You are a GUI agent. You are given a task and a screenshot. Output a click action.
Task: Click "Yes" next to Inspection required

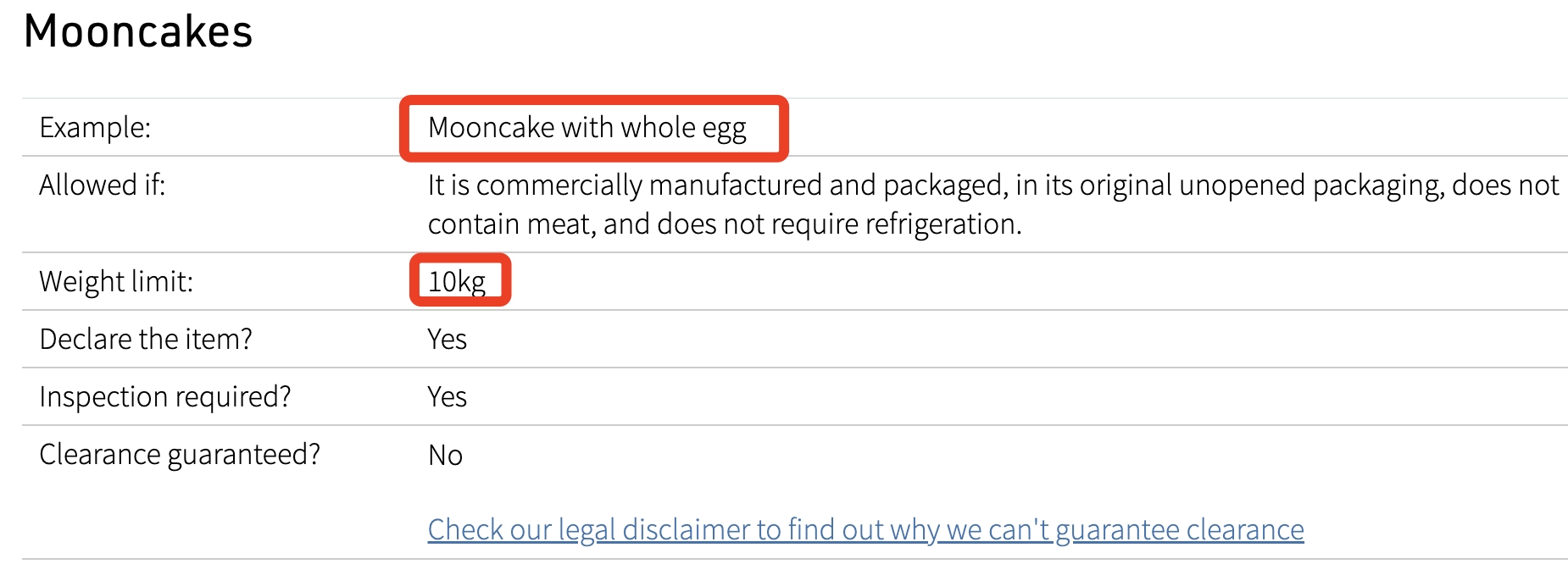[x=447, y=396]
